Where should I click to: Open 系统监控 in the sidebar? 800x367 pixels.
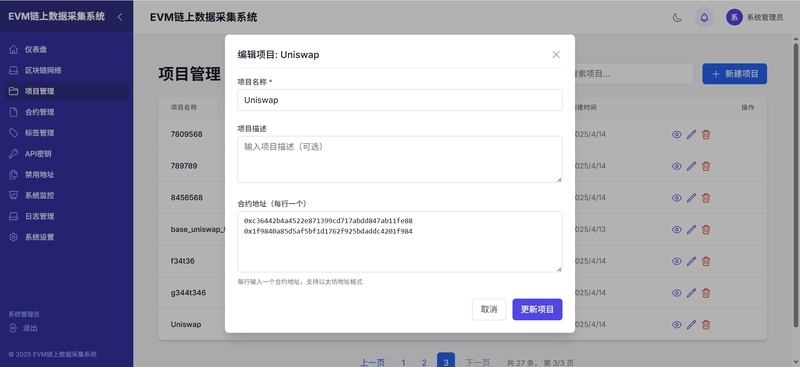click(x=66, y=195)
